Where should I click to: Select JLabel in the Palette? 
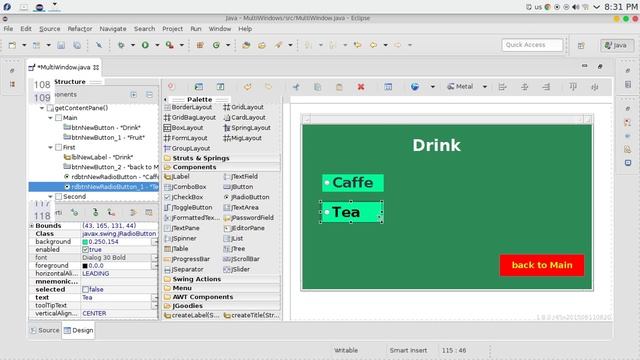point(177,176)
